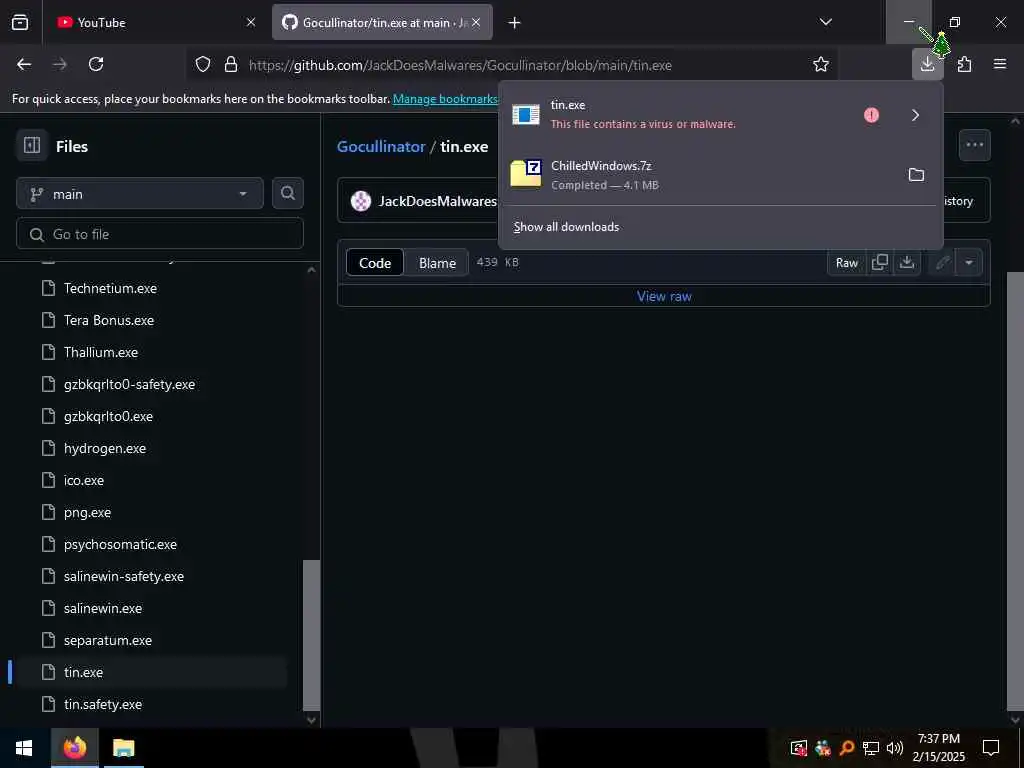The height and width of the screenshot is (768, 1024).
Task: Close the YouTube tab
Action: (251, 22)
